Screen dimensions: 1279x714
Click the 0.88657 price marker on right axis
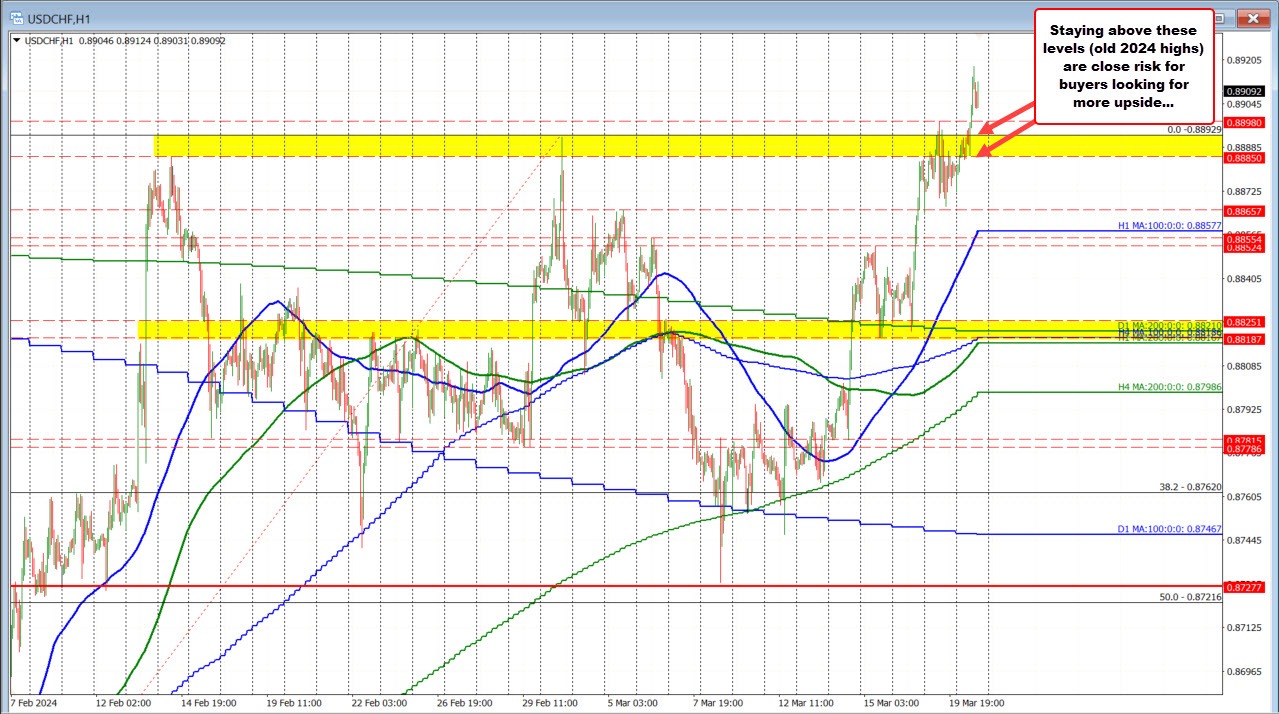[x=1244, y=211]
